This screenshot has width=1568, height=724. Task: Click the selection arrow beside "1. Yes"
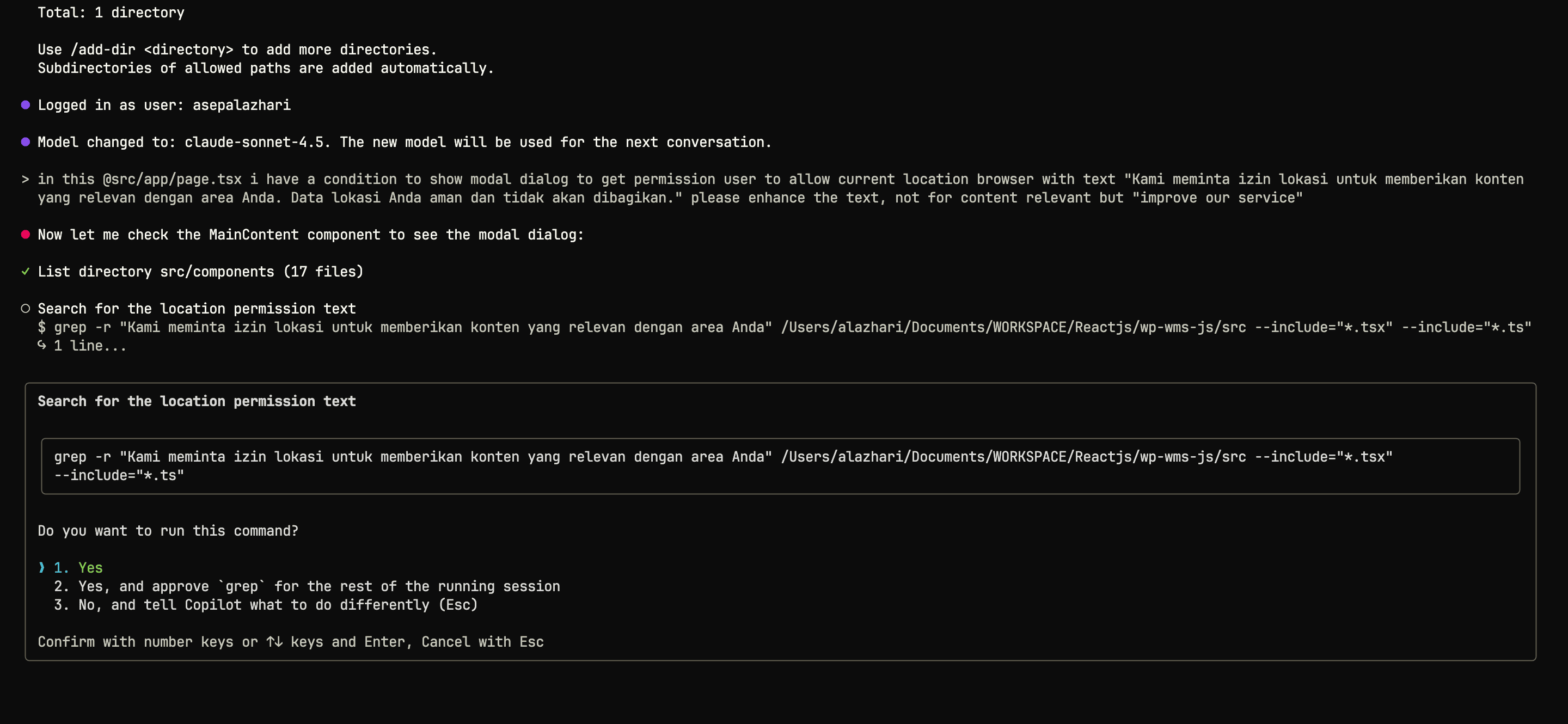(x=41, y=568)
